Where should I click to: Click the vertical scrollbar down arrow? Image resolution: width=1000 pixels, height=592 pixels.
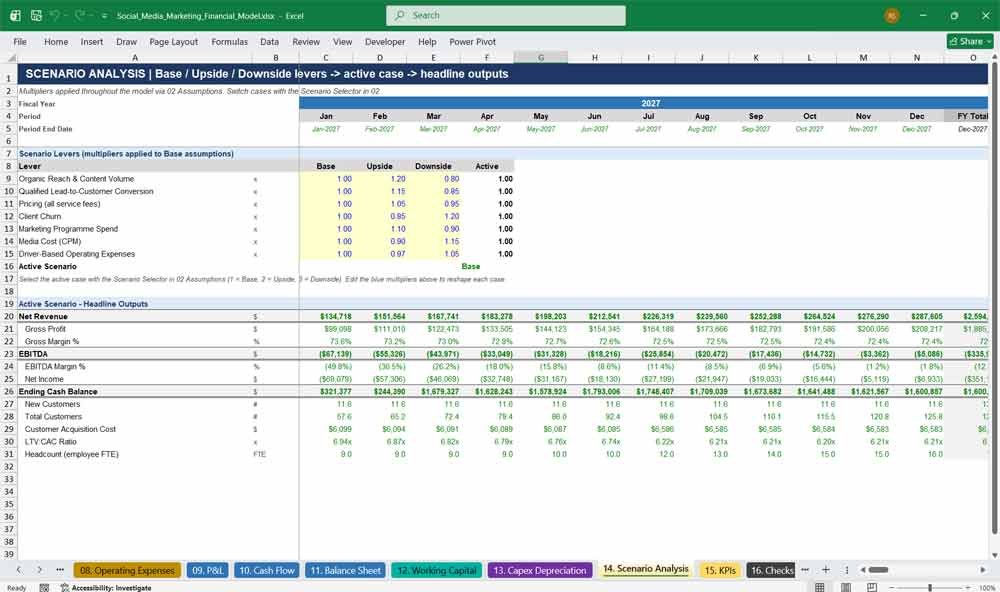[994, 556]
